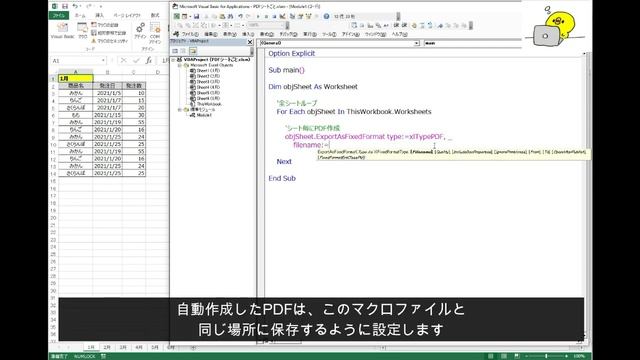Click the マクロ ribbon button in Excel
This screenshot has height=360, width=640.
pyautogui.click(x=83, y=31)
